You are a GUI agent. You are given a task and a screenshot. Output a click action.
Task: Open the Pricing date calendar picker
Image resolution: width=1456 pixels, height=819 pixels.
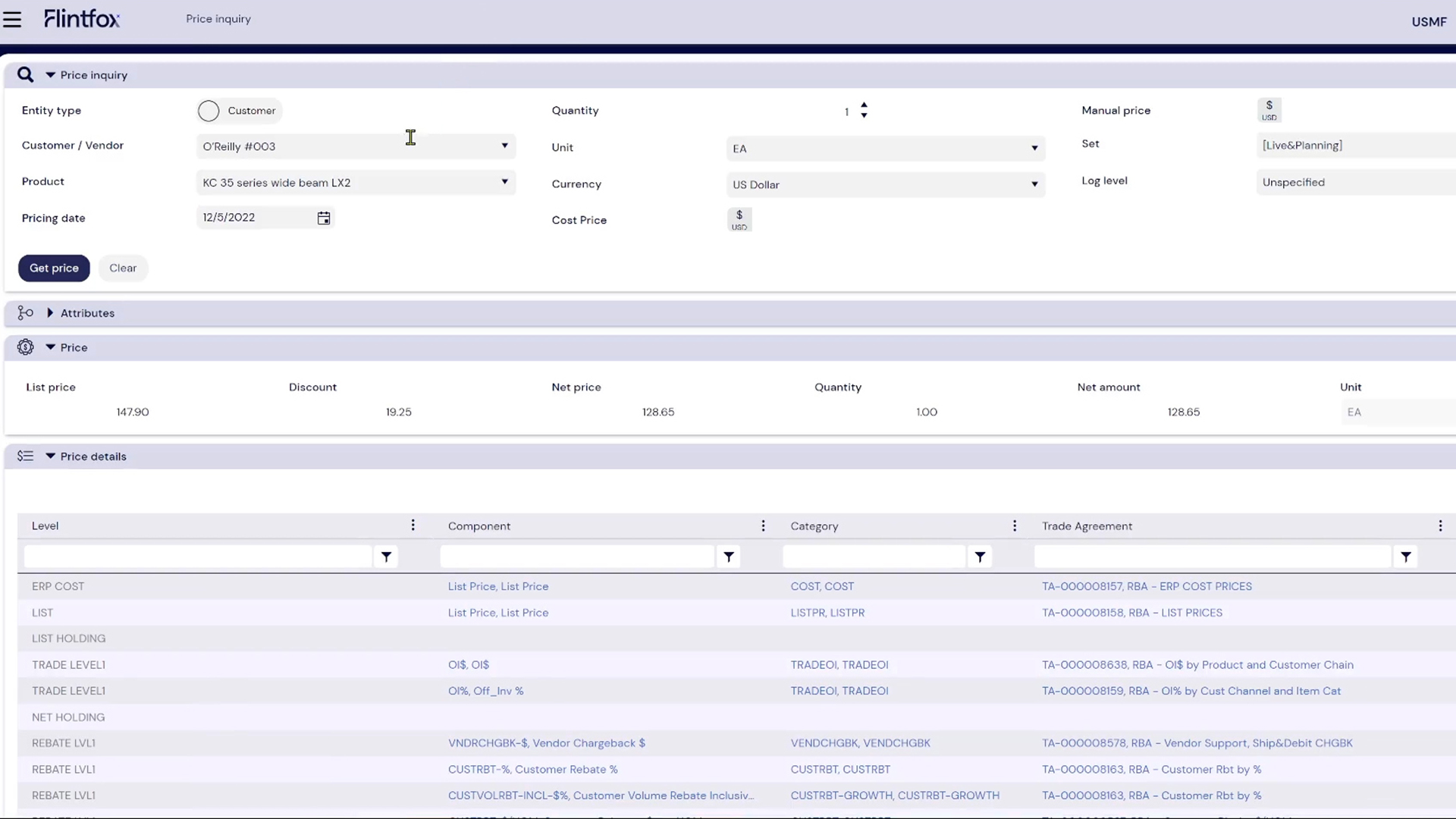point(324,218)
